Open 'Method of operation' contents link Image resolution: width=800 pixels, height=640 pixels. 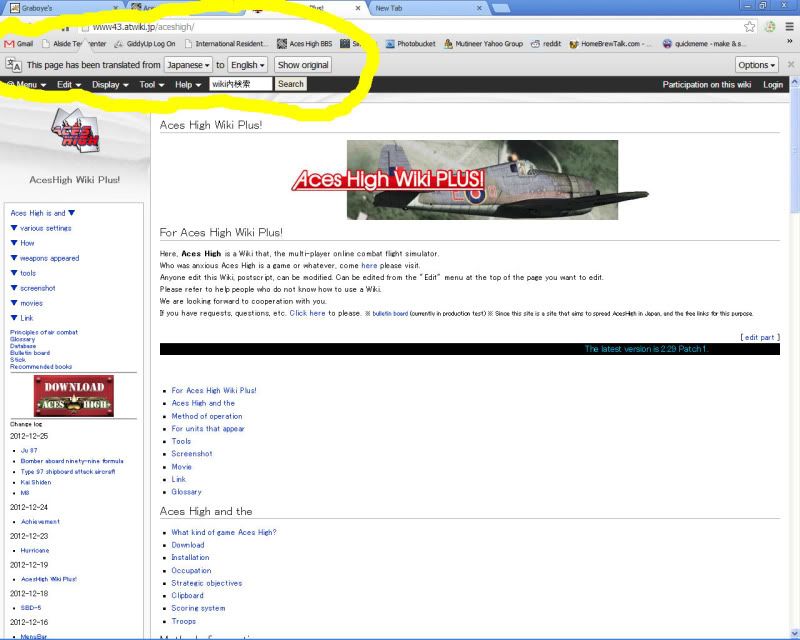coord(207,416)
